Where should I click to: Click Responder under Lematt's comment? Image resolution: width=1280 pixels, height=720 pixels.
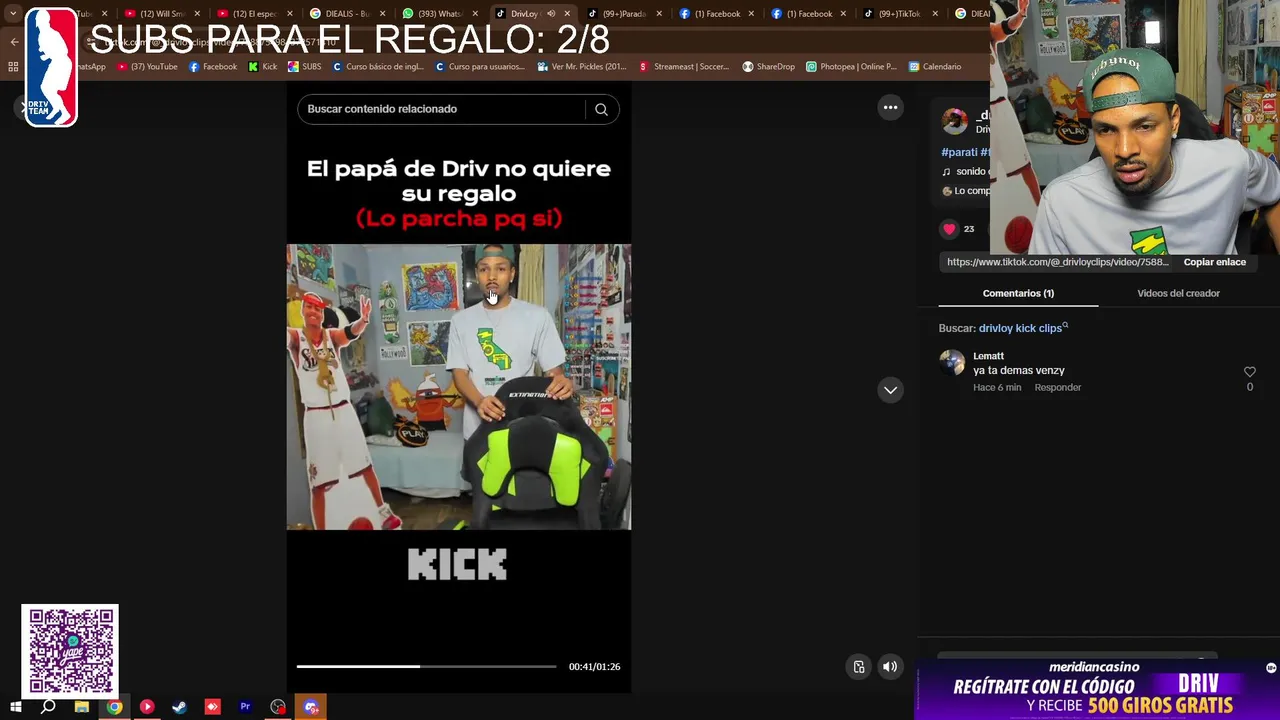point(1058,388)
